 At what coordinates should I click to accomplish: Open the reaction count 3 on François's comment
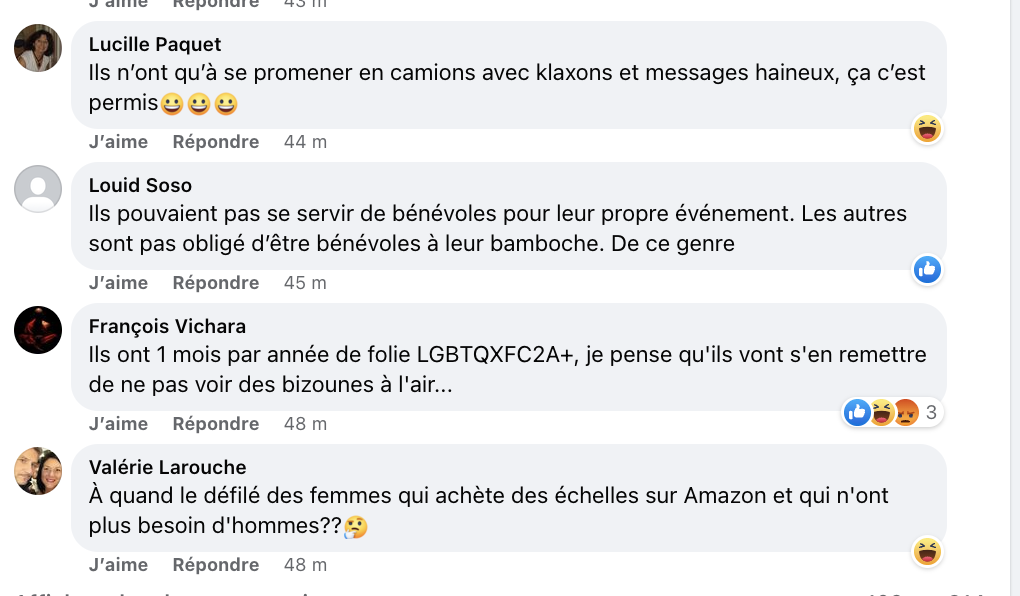931,413
